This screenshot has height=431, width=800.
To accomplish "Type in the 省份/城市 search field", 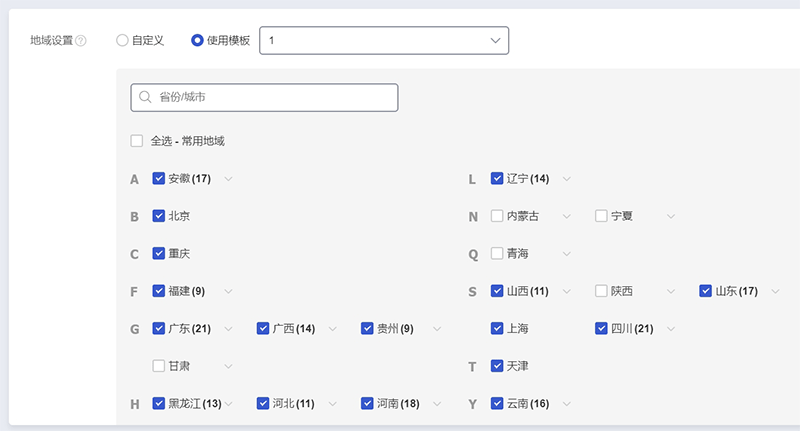I will point(270,98).
